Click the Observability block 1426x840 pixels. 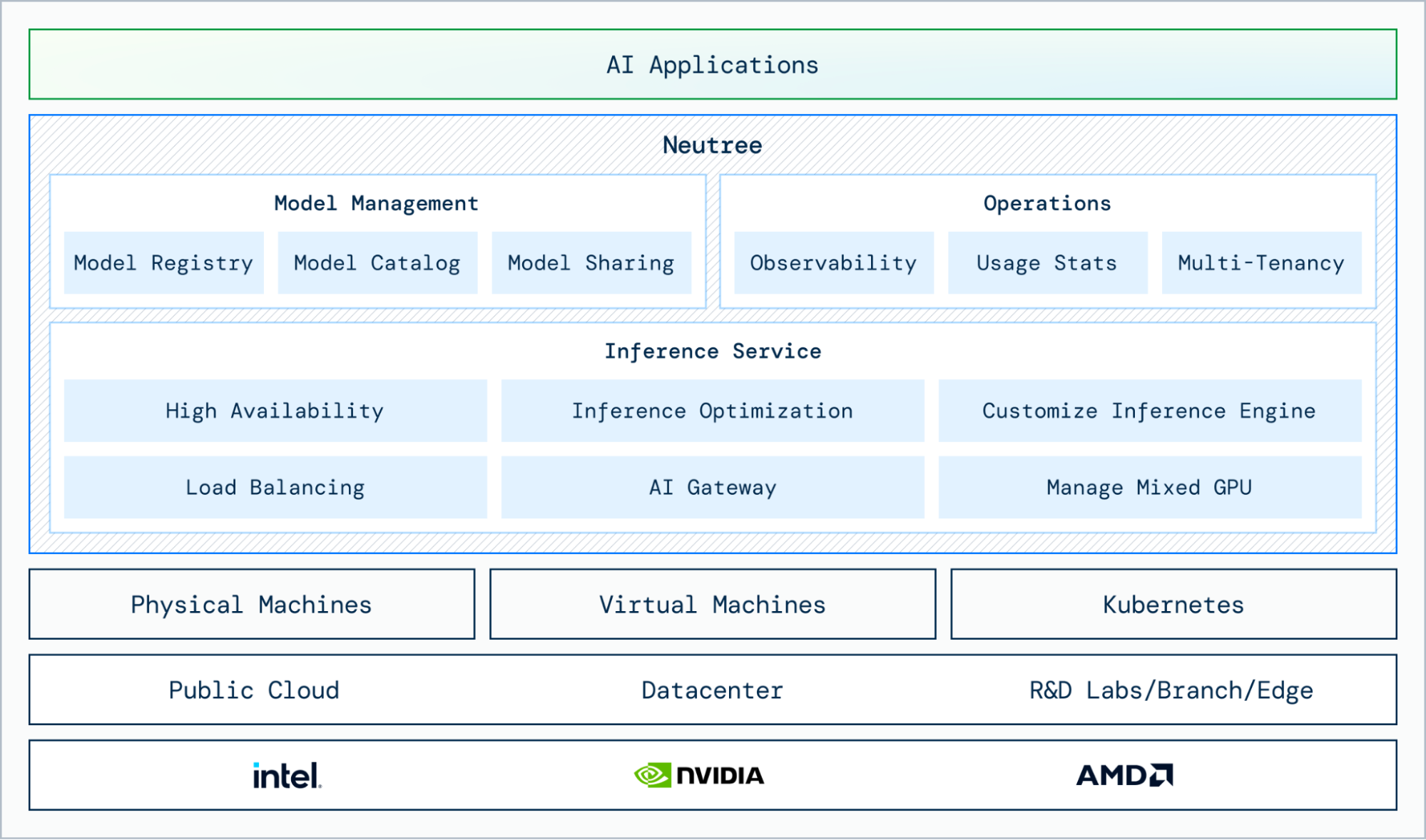pos(833,263)
